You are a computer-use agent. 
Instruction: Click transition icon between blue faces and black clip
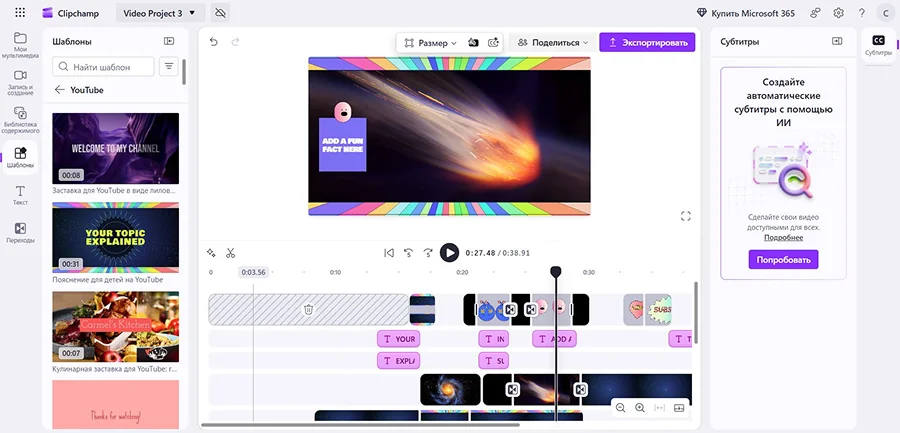[510, 310]
